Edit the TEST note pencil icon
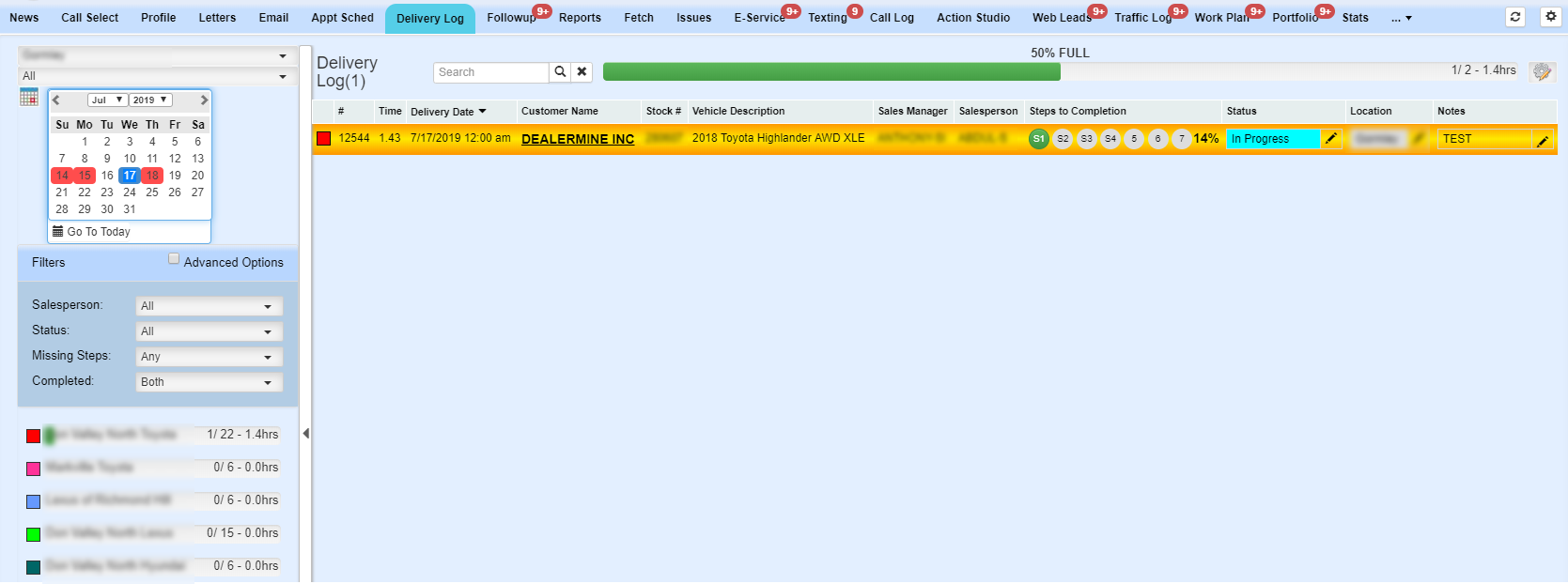Image resolution: width=1568 pixels, height=584 pixels. click(x=1543, y=140)
